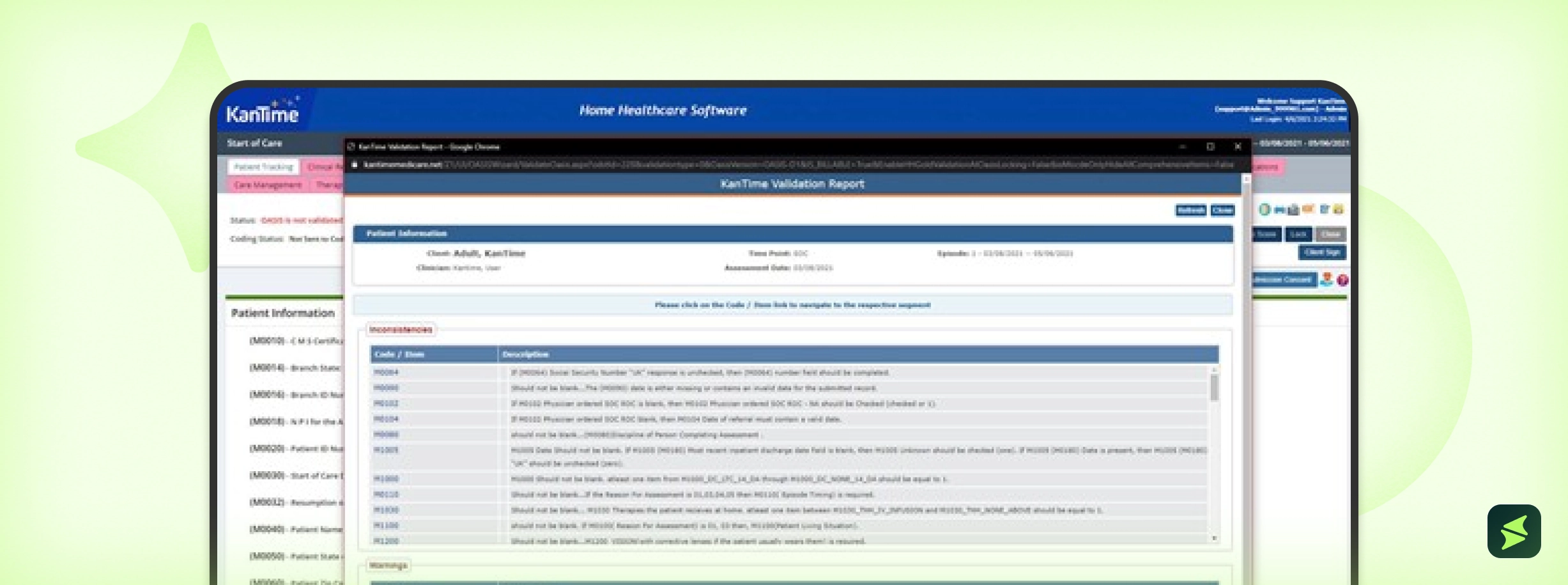1568x585 pixels.
Task: Open the M0110 Episode Timing code link
Action: click(386, 494)
